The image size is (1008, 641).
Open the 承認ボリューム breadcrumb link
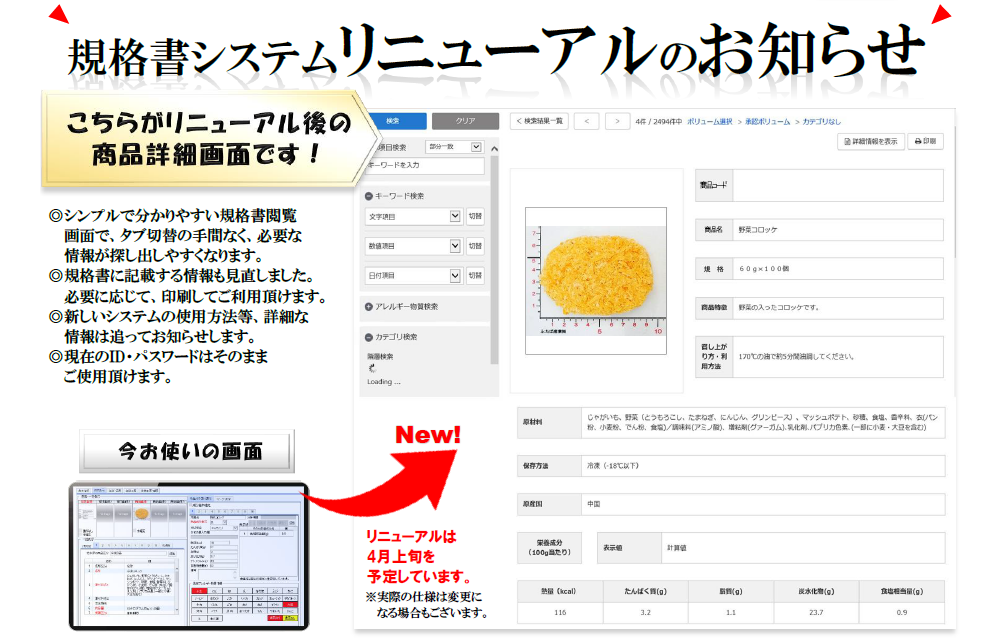click(768, 122)
